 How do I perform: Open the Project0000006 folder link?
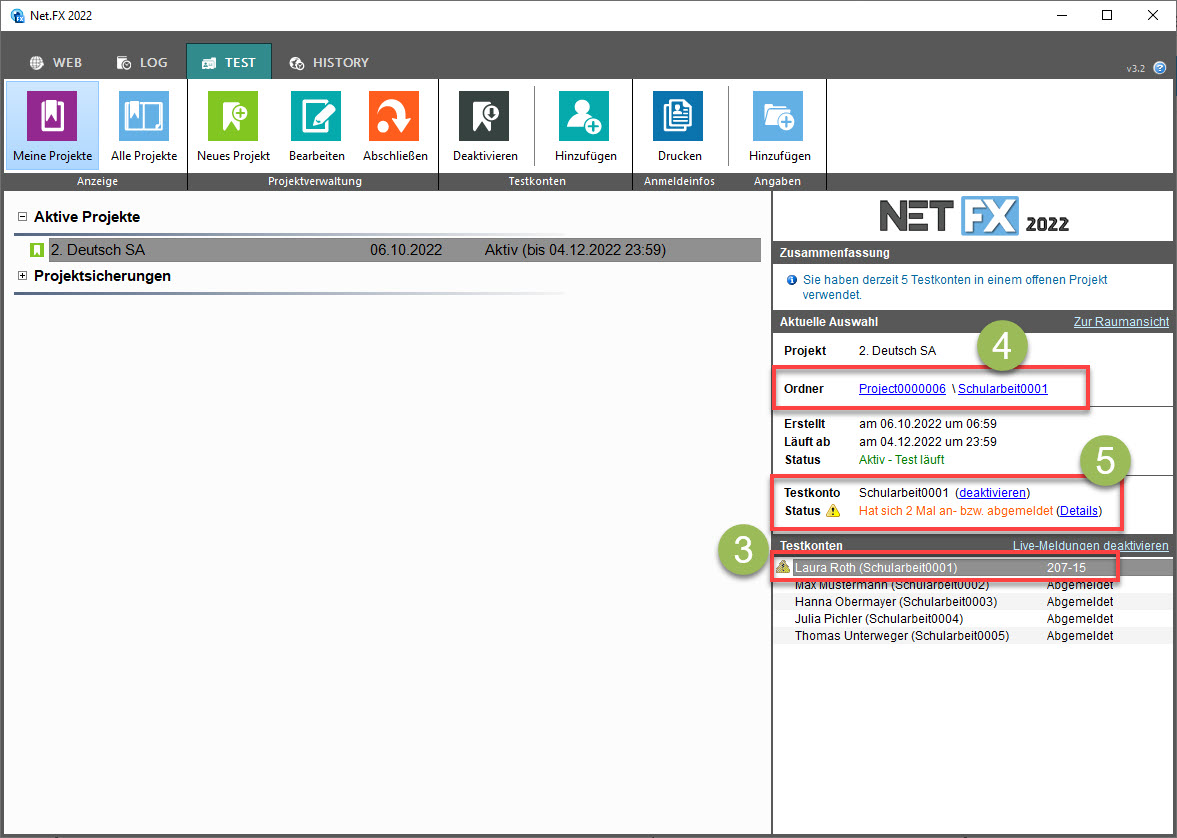click(902, 389)
